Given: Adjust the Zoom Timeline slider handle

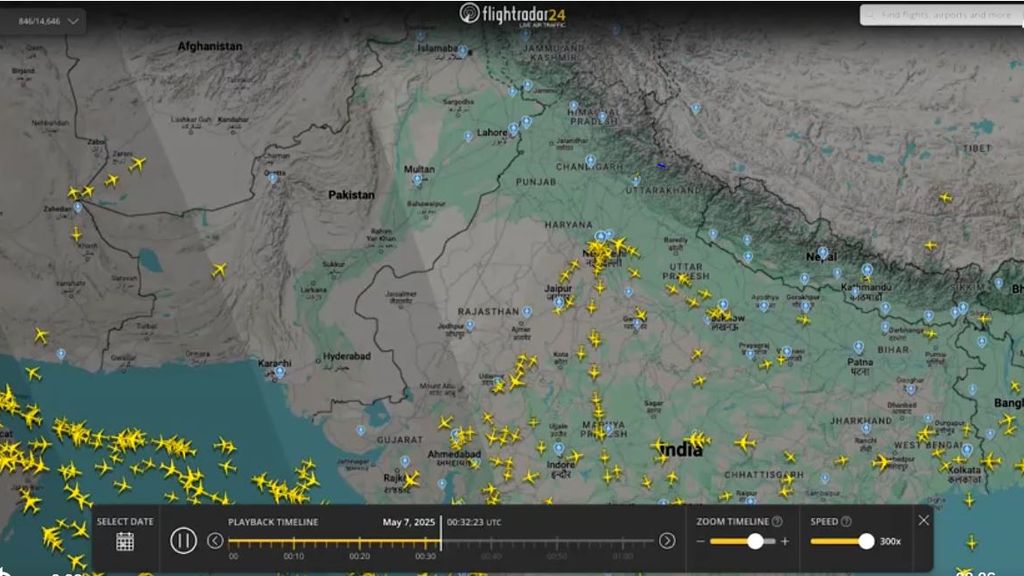Looking at the screenshot, I should click(x=755, y=541).
